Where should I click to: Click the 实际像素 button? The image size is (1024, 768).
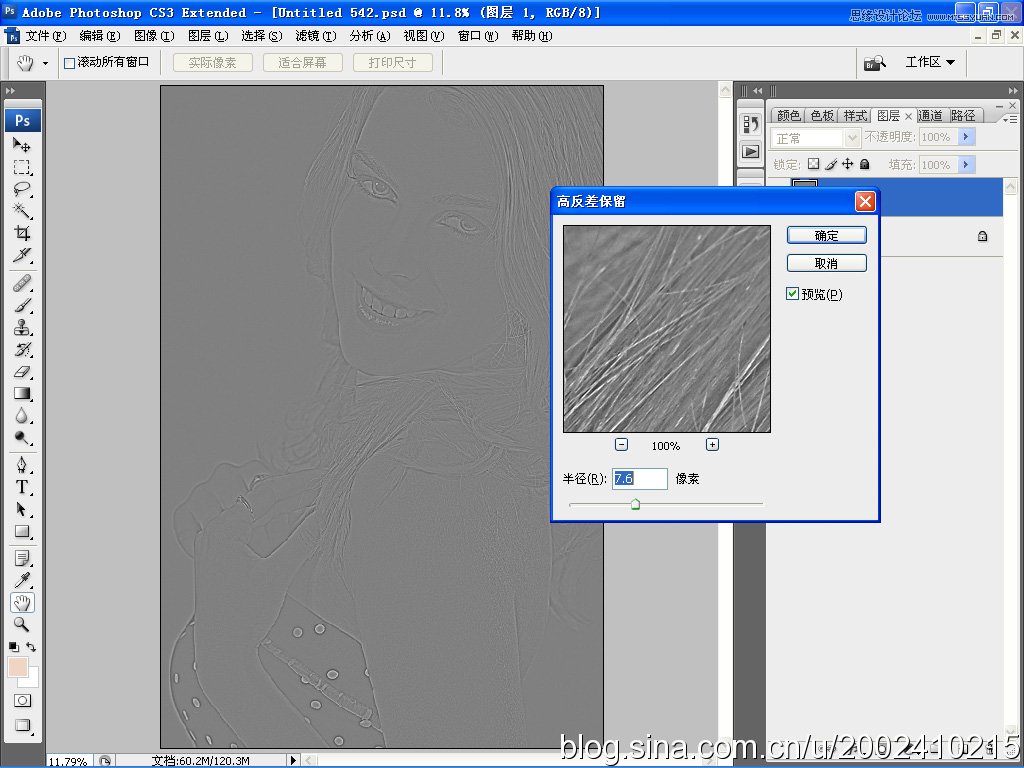pyautogui.click(x=212, y=63)
